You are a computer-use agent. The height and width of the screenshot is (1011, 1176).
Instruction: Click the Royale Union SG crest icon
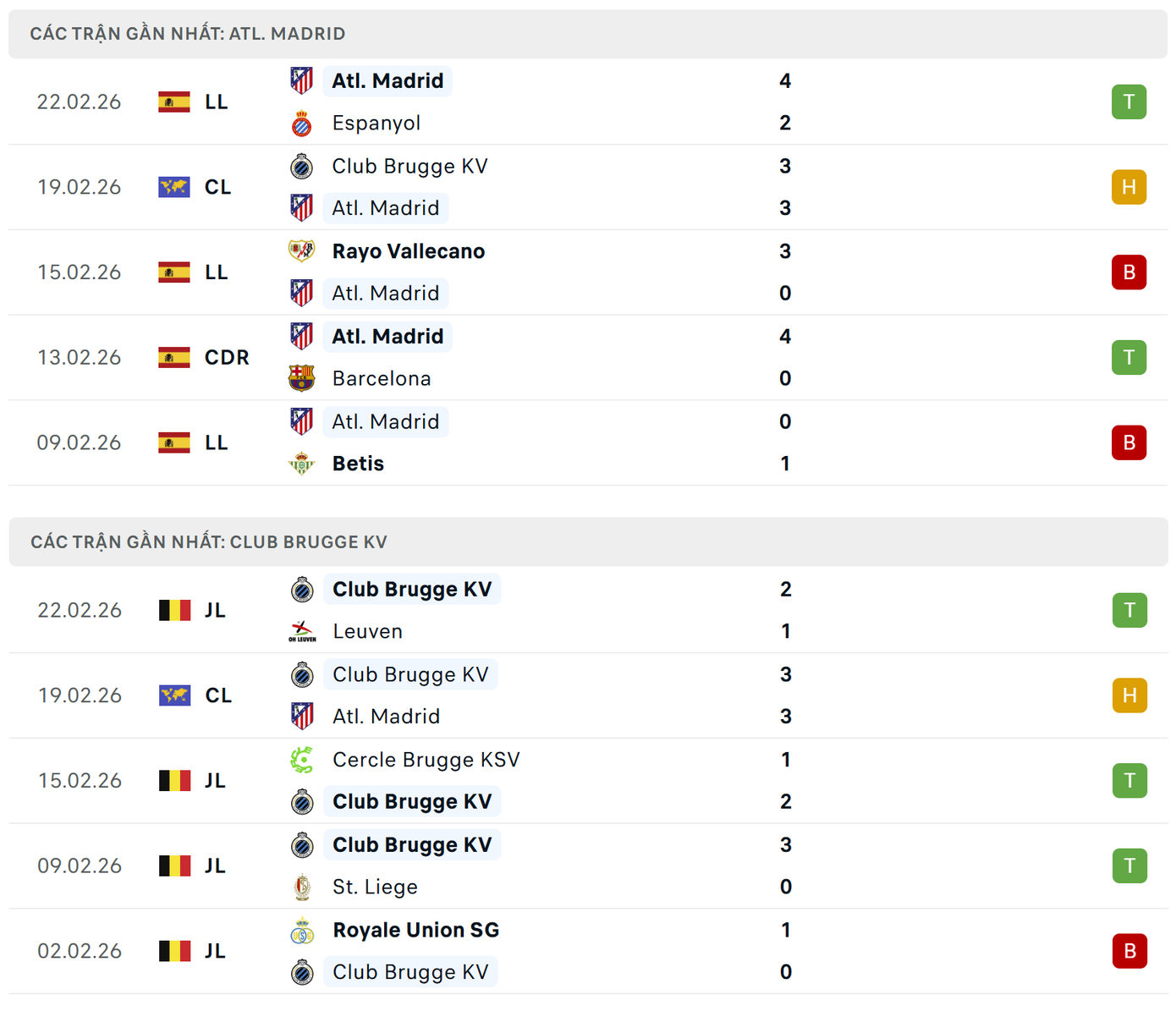[x=302, y=931]
